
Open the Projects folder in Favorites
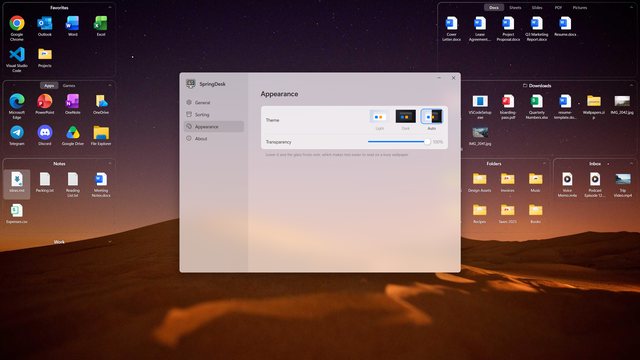coord(45,57)
